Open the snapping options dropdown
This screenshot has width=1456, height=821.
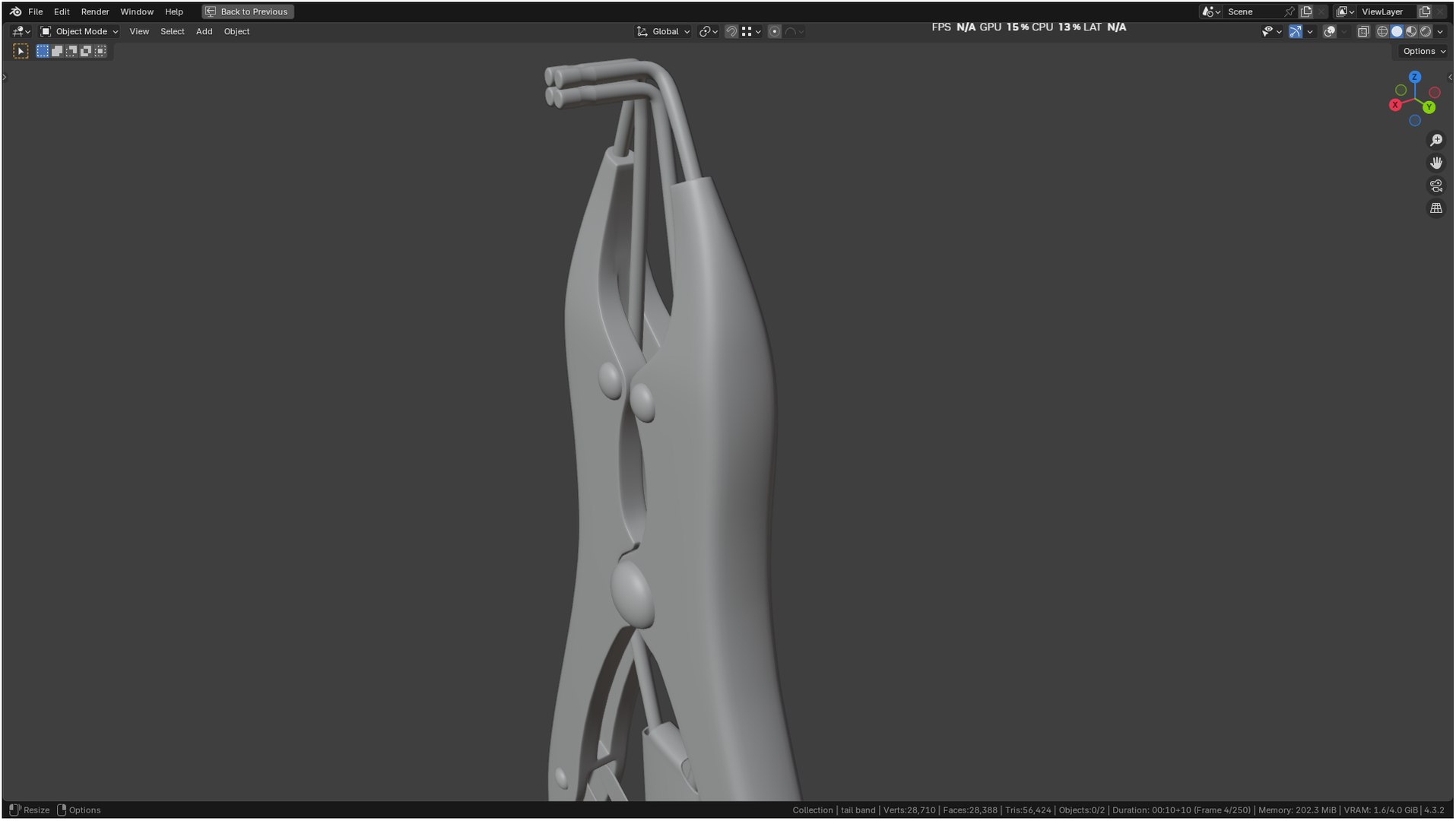(x=751, y=31)
